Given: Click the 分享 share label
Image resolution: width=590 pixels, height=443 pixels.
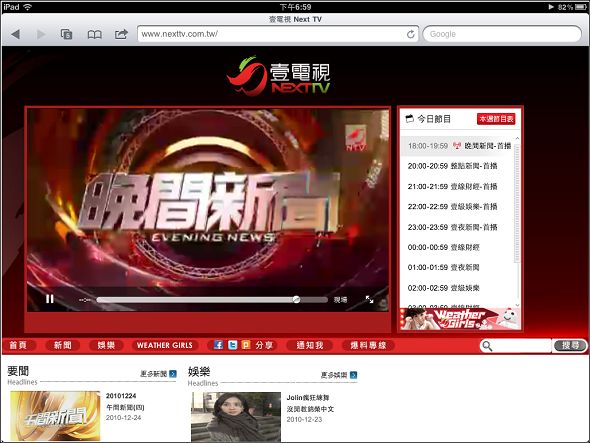Looking at the screenshot, I should pos(264,345).
